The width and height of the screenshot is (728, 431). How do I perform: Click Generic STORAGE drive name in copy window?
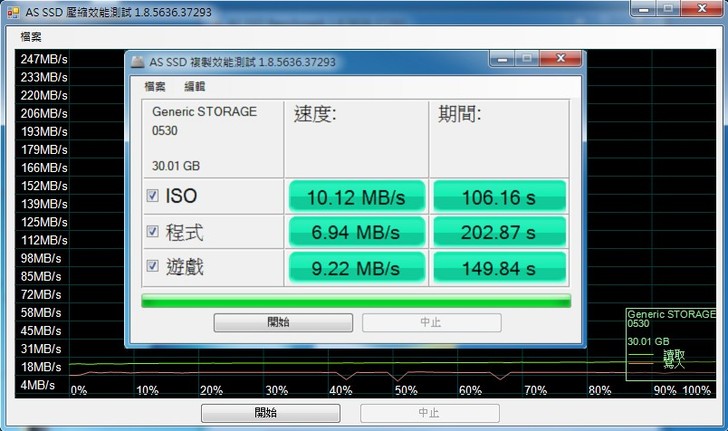pyautogui.click(x=204, y=111)
